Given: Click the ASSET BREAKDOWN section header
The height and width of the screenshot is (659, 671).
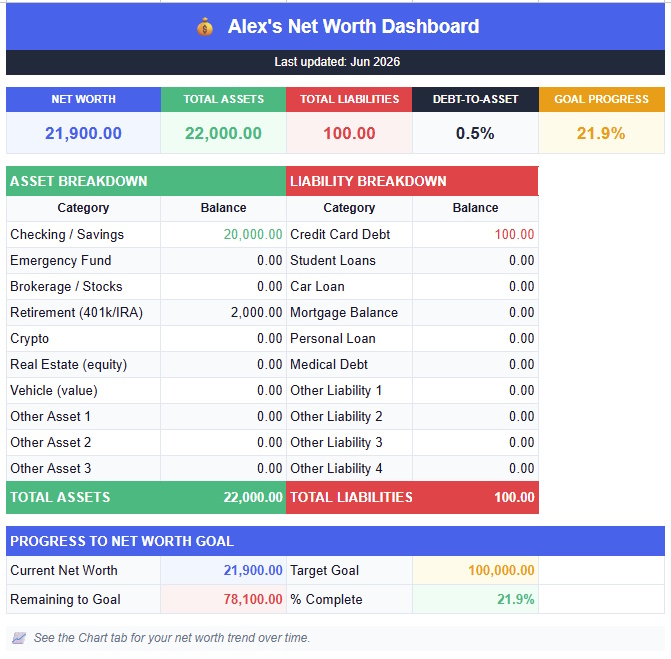Looking at the screenshot, I should coord(146,181).
